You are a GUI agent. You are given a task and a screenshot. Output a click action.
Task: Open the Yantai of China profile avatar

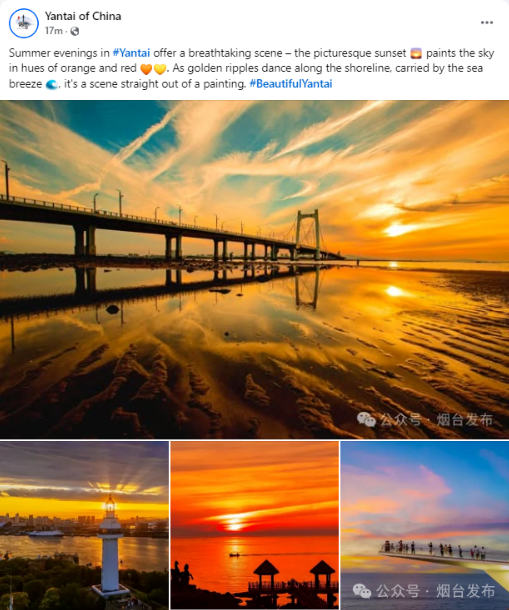[x=24, y=23]
